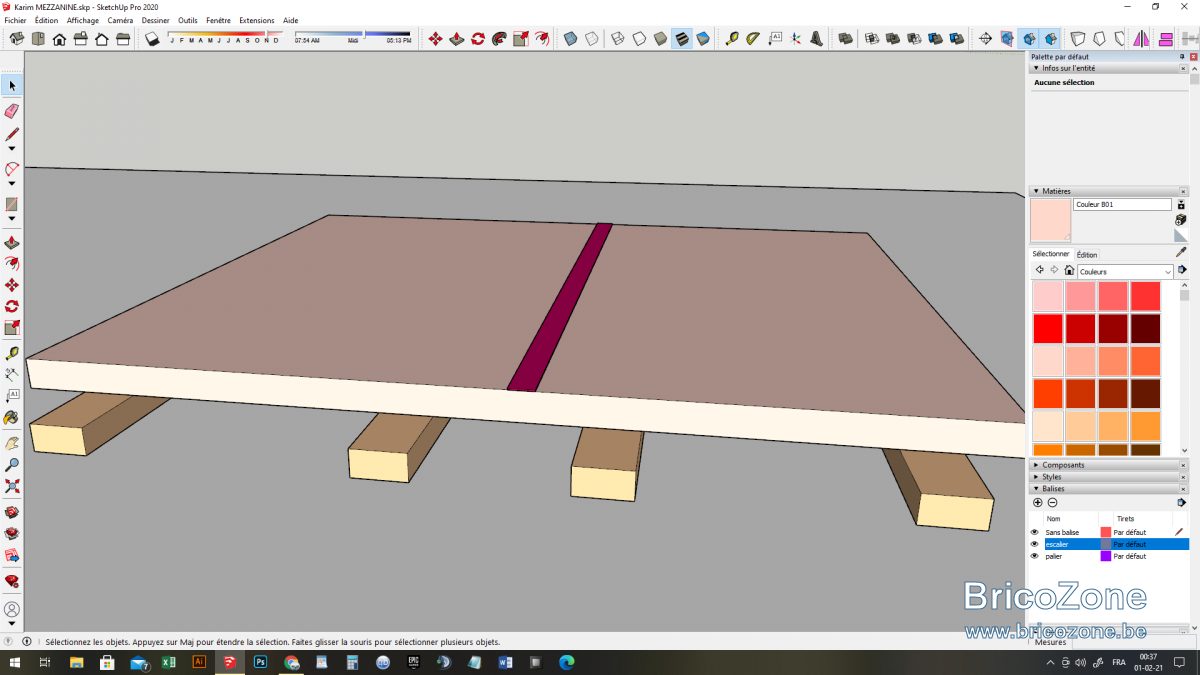This screenshot has height=675, width=1200.
Task: Click the Rotate tool in top toolbar
Action: pyautogui.click(x=478, y=39)
